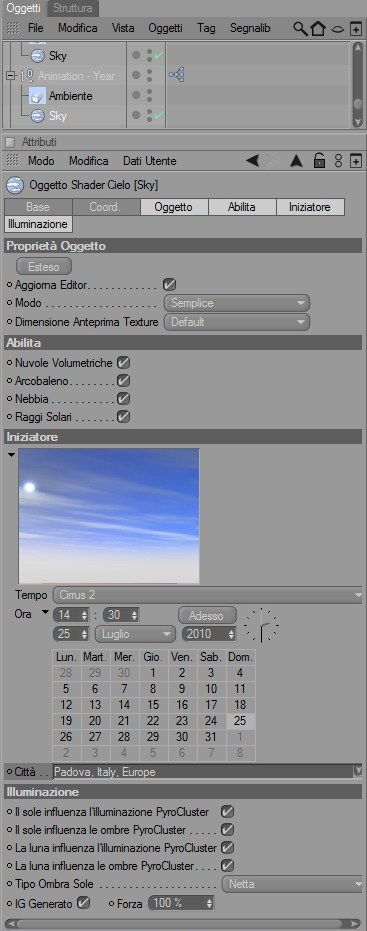The width and height of the screenshot is (367, 931).
Task: Click the animation dot beside Tipo Ombra Sole
Action: coord(10,884)
